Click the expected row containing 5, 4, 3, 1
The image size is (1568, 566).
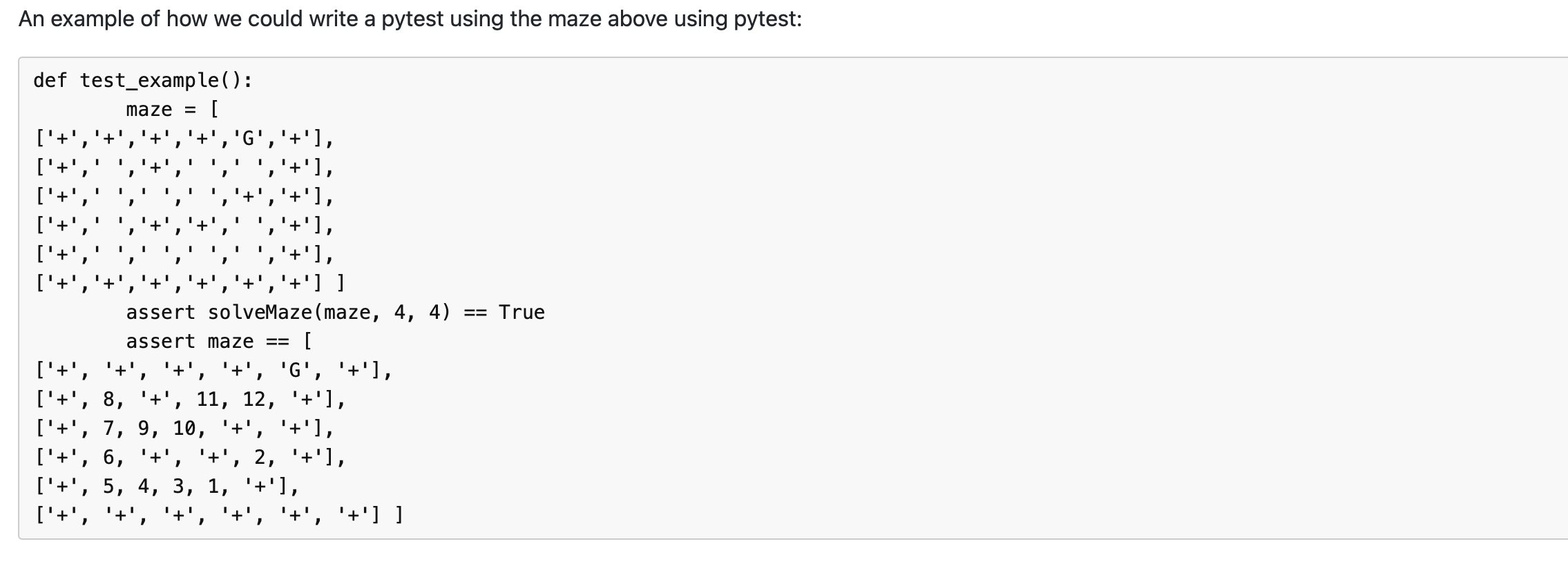click(167, 487)
